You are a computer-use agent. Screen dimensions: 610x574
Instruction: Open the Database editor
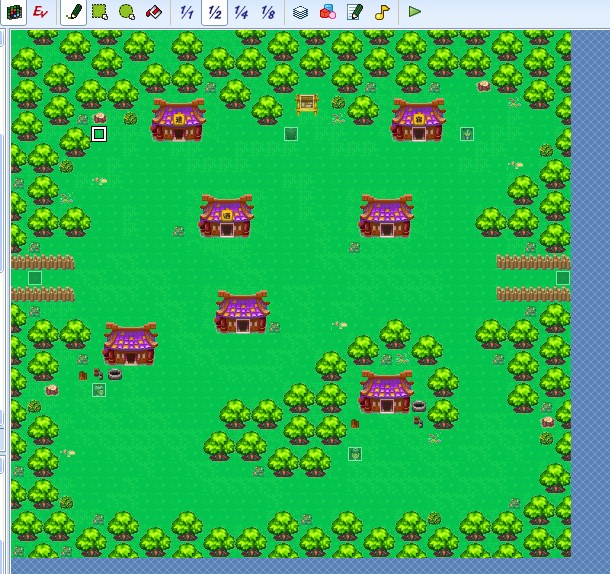300,12
